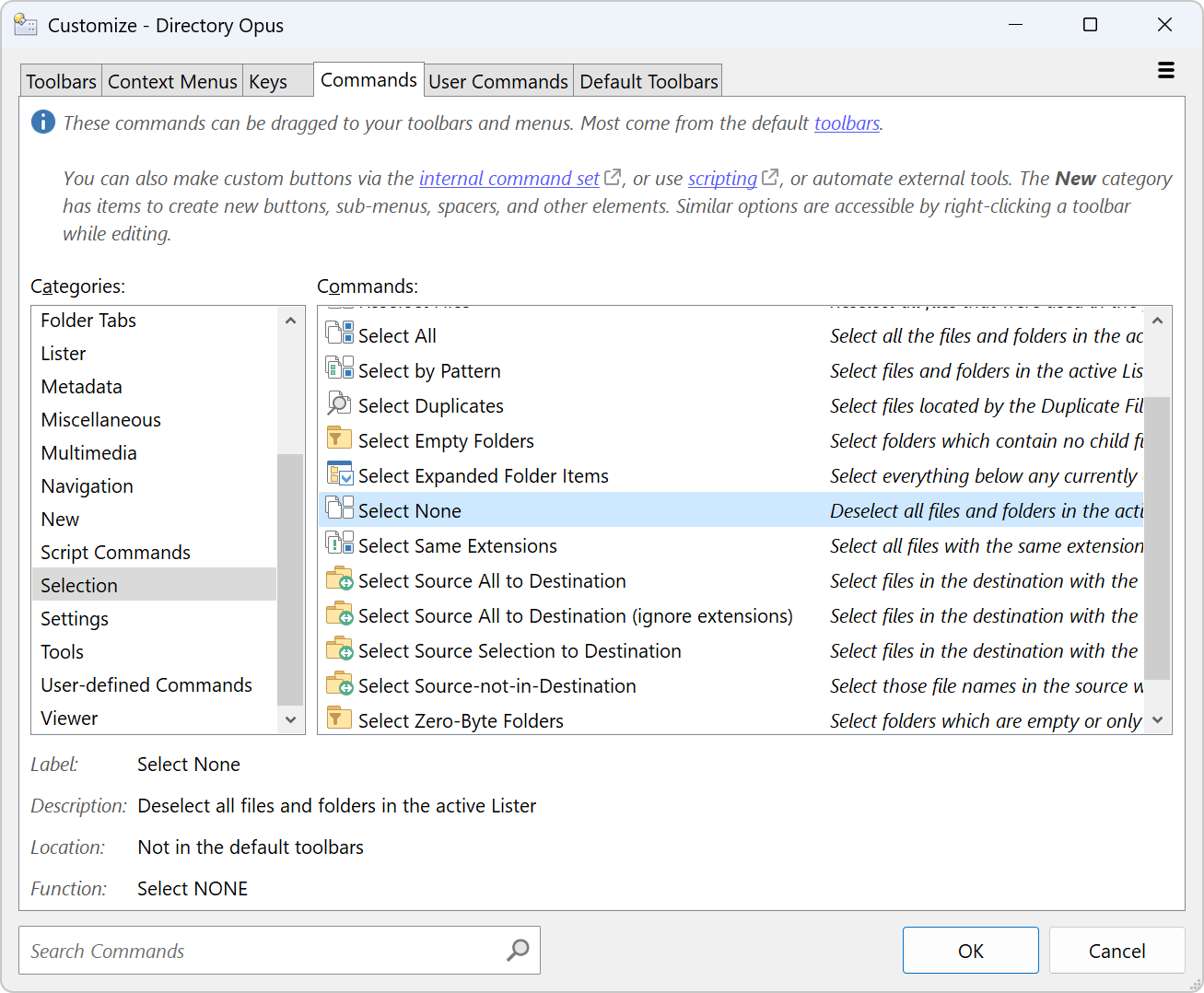Open the internal command set link

509,179
